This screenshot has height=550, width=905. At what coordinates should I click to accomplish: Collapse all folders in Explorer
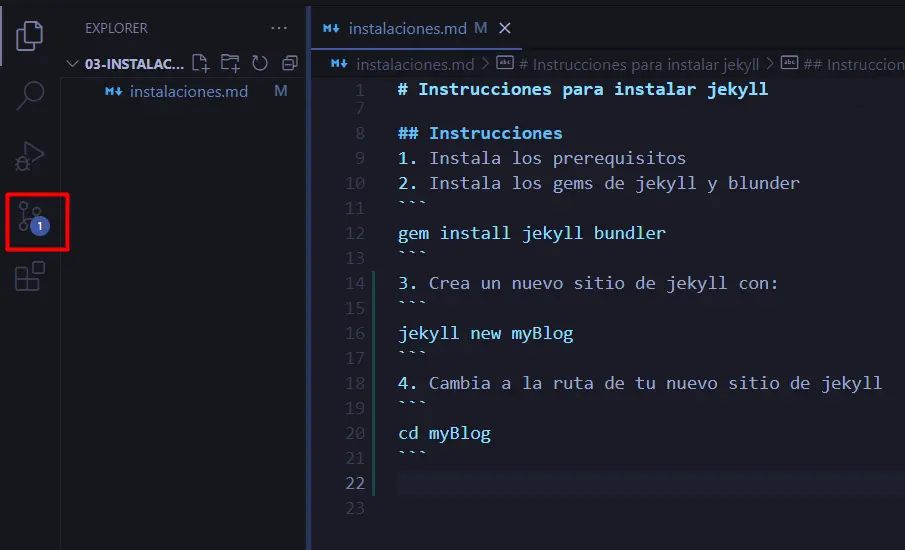[x=290, y=63]
